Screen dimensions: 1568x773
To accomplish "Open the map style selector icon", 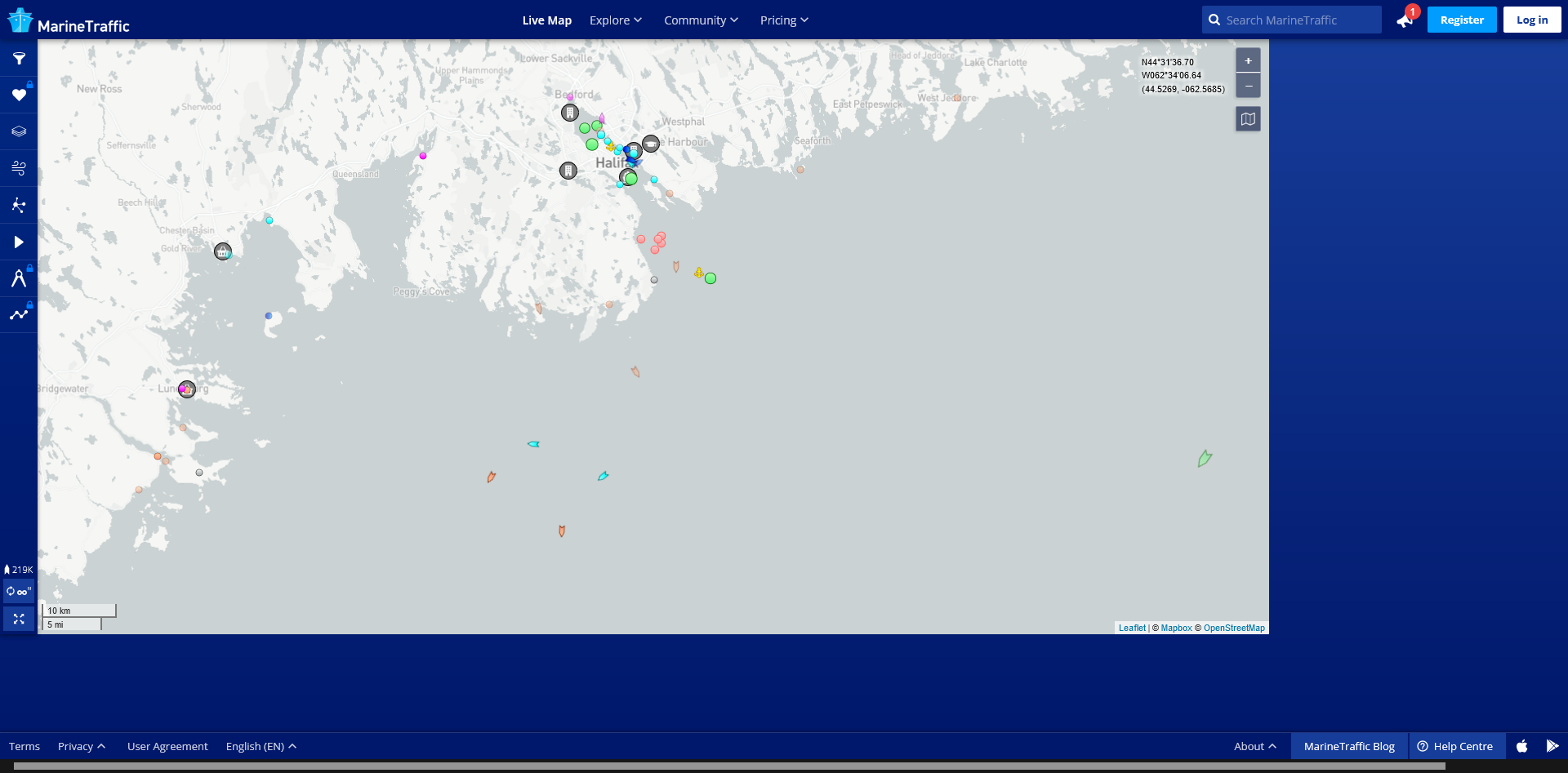I will pos(1248,119).
